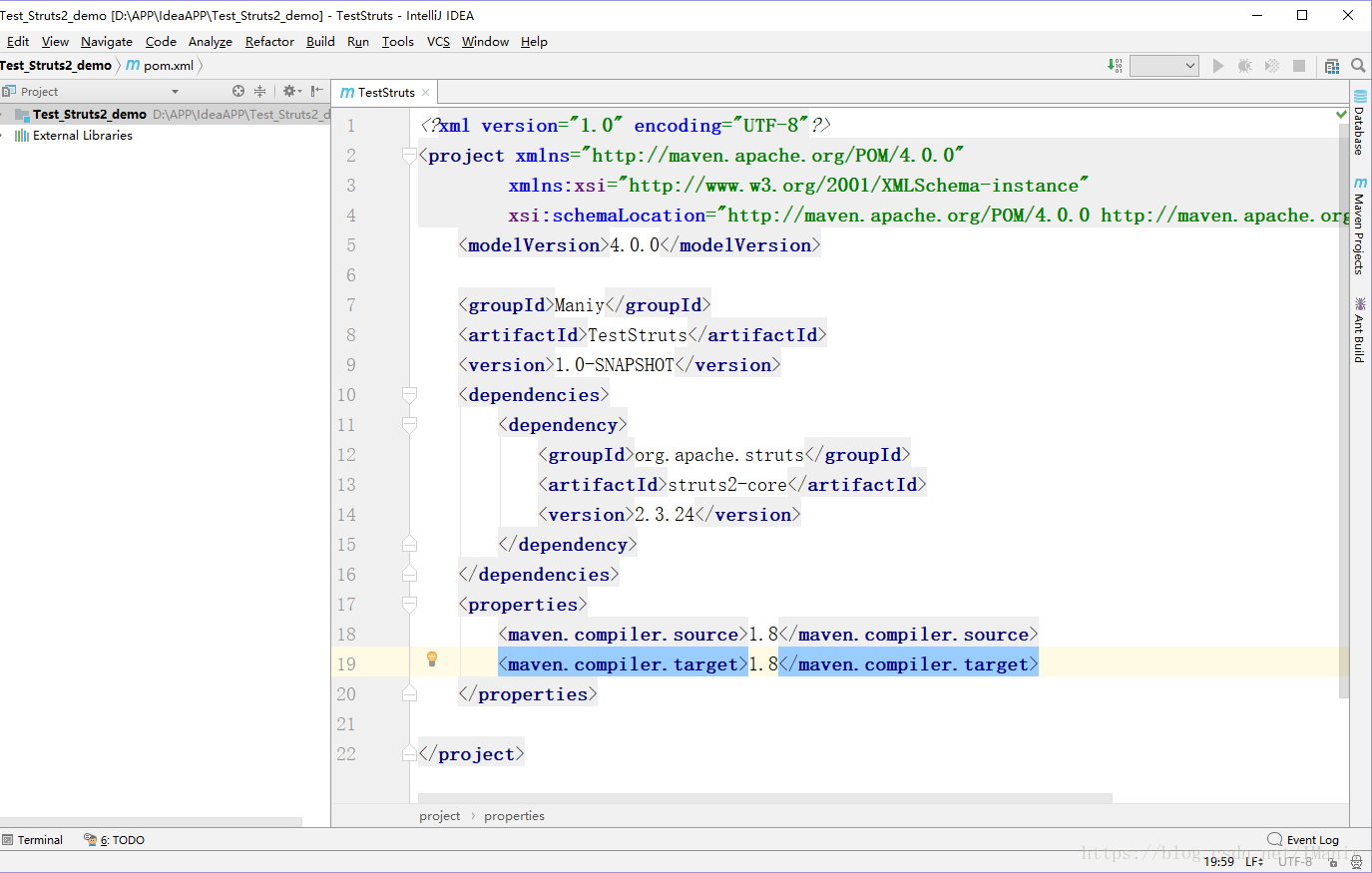This screenshot has height=873, width=1372.
Task: Open the Code menu
Action: [161, 42]
